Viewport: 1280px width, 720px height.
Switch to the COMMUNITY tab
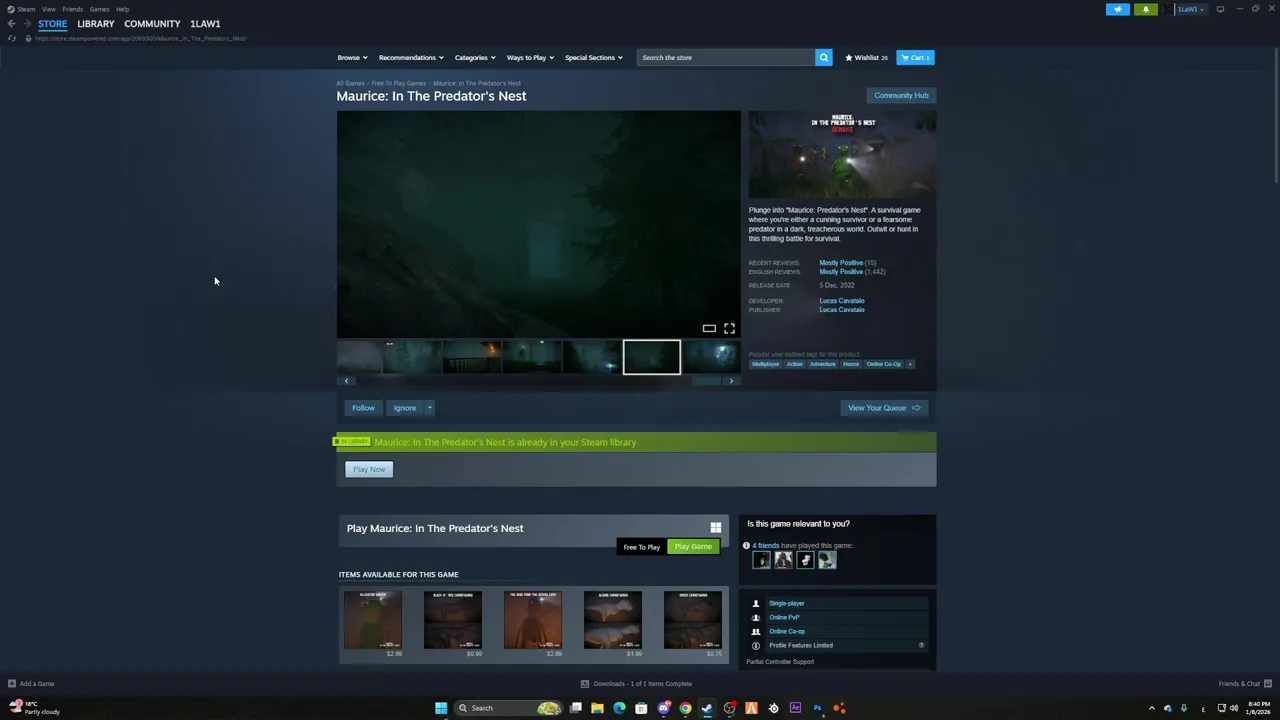click(x=152, y=23)
